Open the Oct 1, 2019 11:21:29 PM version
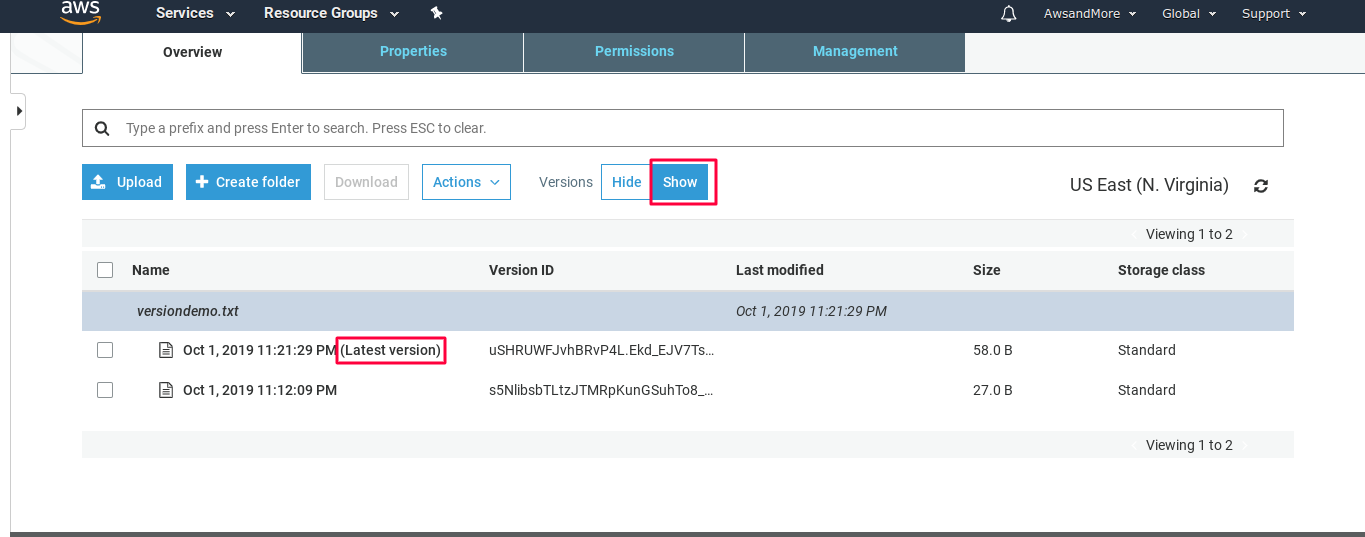Image resolution: width=1365 pixels, height=537 pixels. click(260, 350)
